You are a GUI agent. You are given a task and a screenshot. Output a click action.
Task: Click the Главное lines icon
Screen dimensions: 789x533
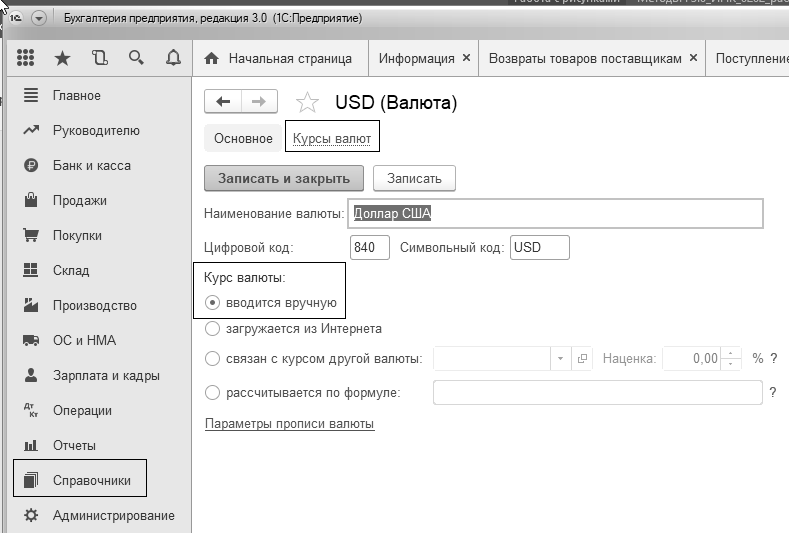31,95
